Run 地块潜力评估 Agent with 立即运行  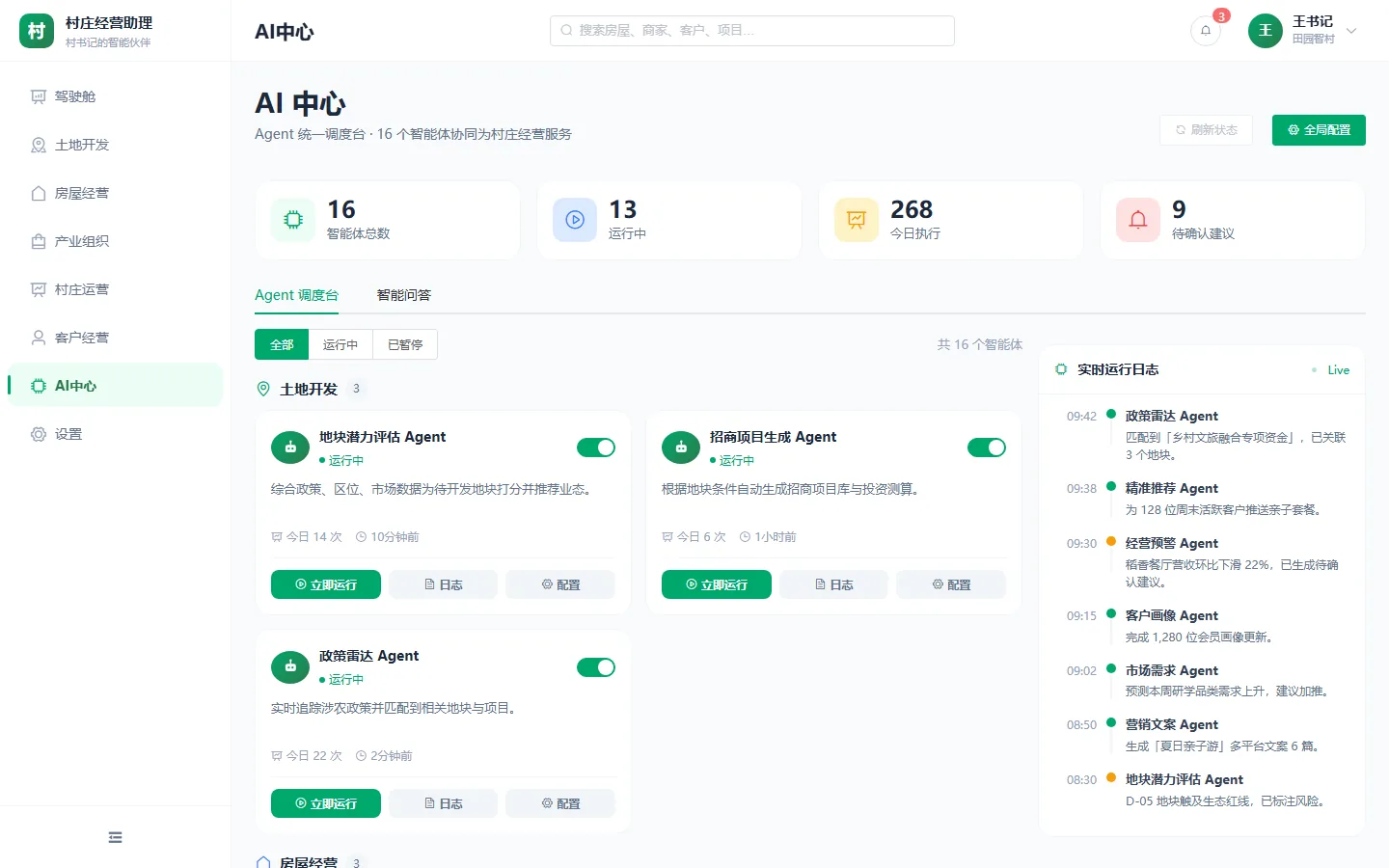click(x=326, y=584)
